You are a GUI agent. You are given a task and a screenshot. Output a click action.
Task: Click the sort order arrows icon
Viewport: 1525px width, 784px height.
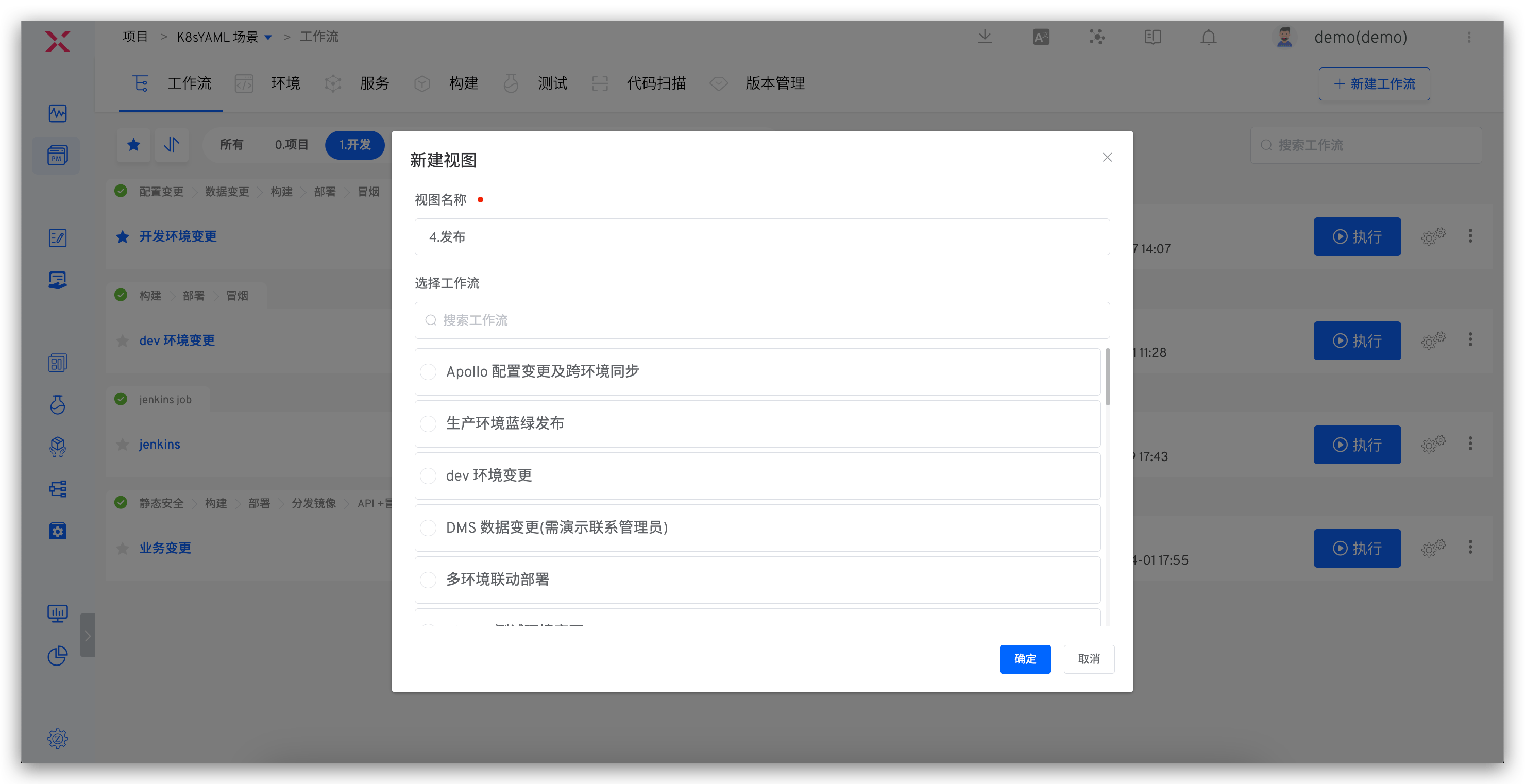[x=172, y=145]
